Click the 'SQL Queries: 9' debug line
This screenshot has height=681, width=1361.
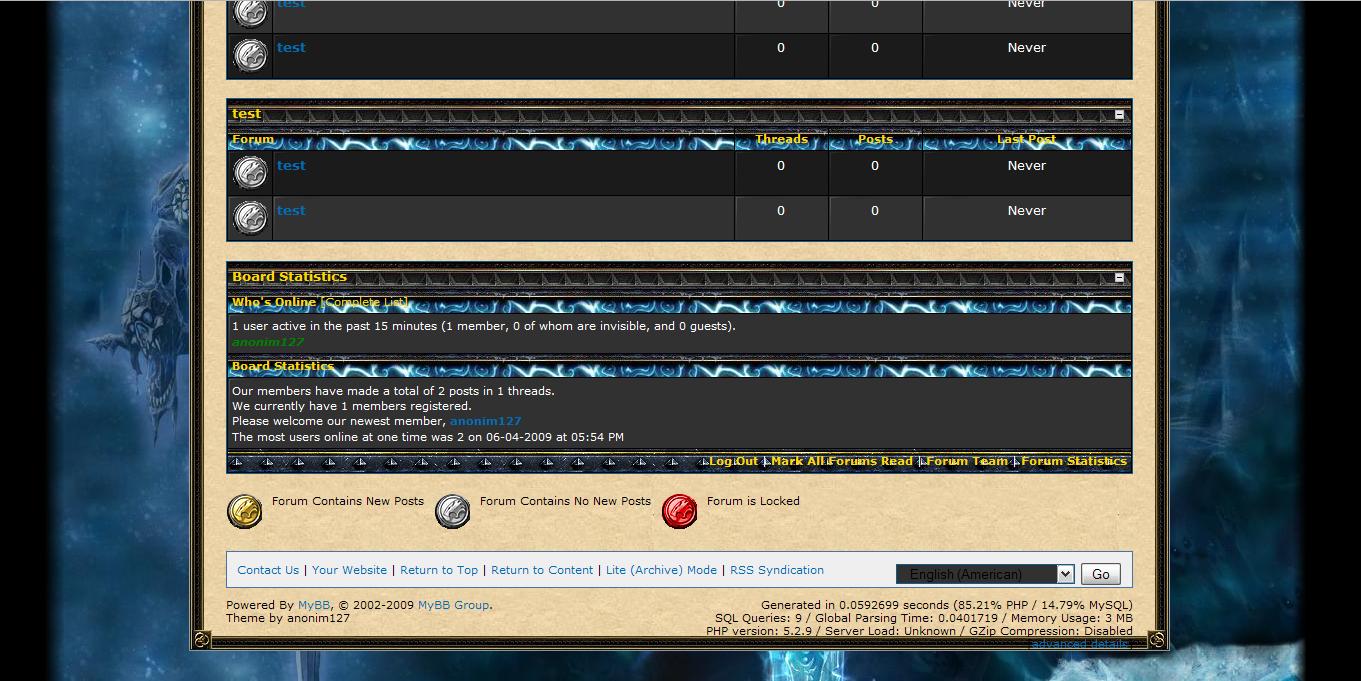924,618
